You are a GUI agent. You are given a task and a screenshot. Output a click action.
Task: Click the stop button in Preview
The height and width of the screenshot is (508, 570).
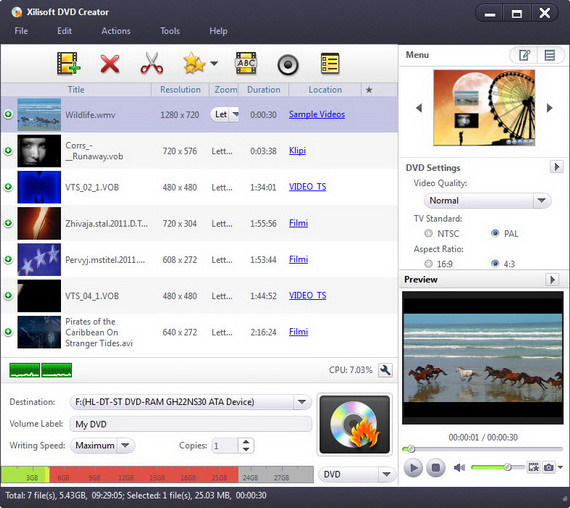435,468
